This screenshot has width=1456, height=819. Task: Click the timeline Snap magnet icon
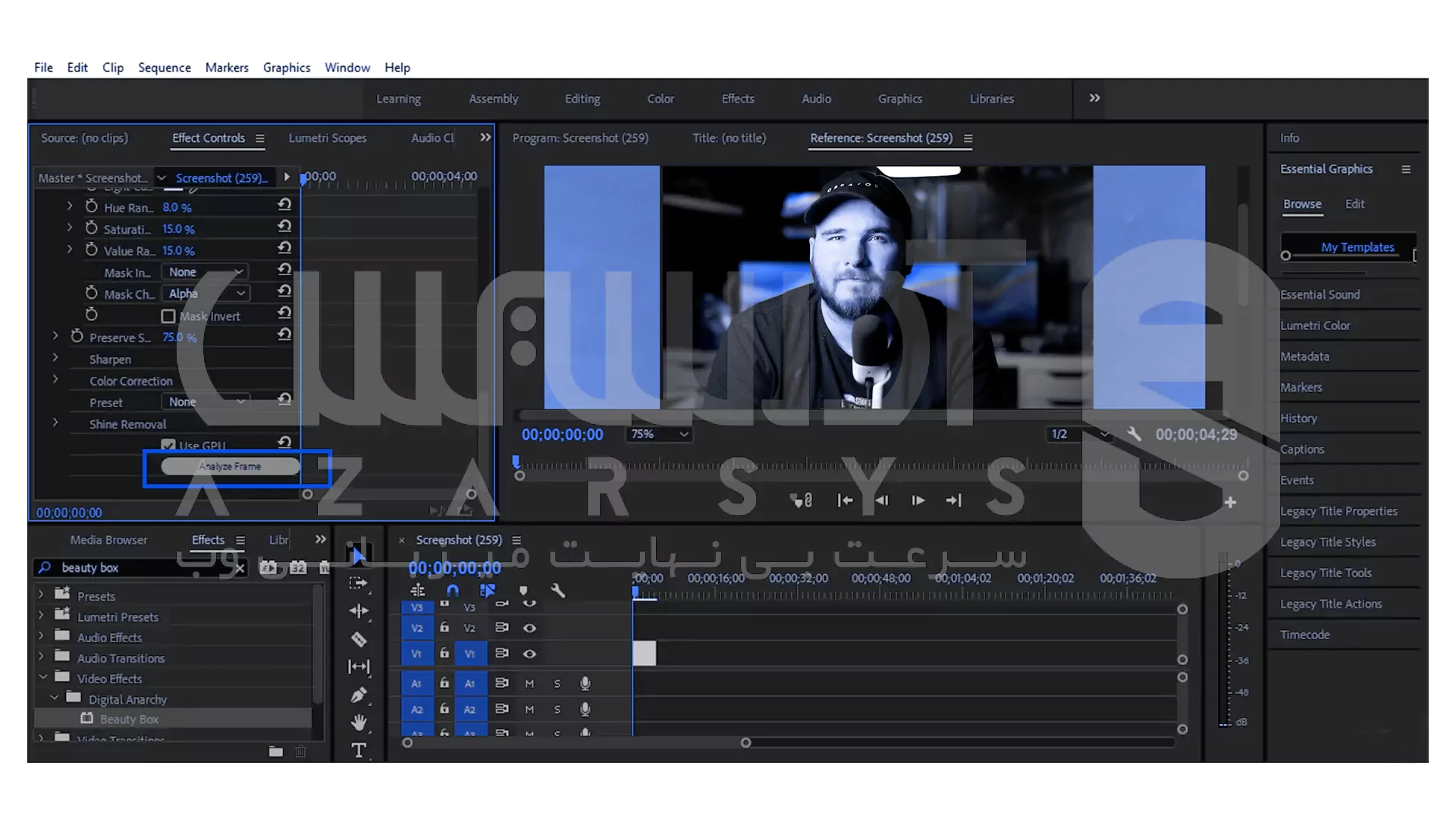[x=453, y=591]
